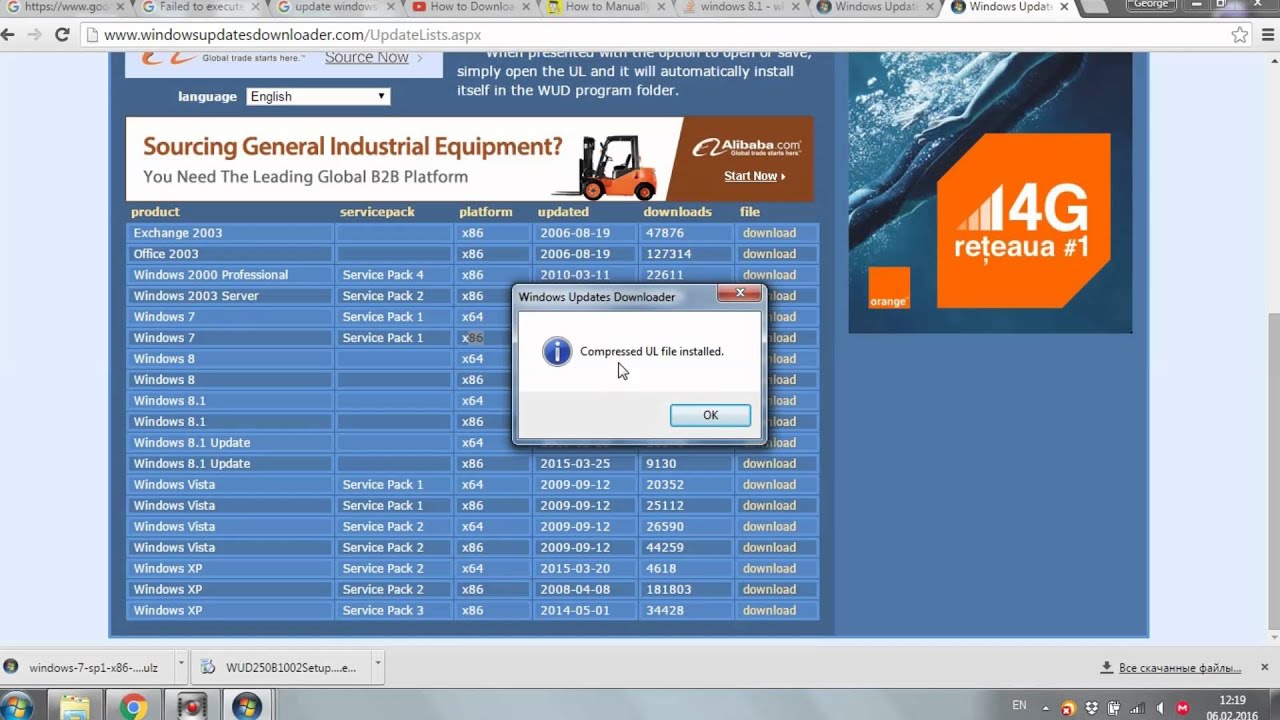Expand options arrow for windows-7-sp1-x86 download
1280x720 pixels.
[181, 662]
